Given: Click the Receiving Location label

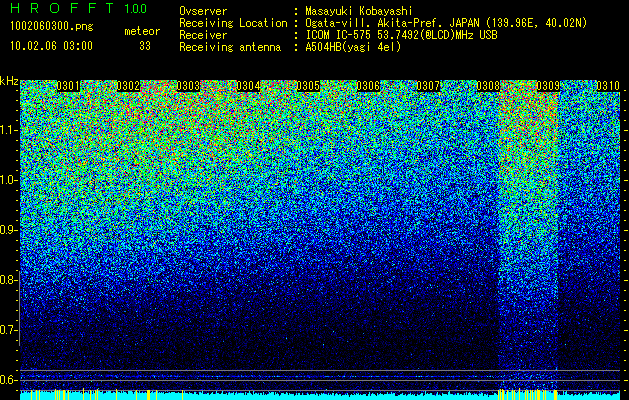Looking at the screenshot, I should point(233,23).
